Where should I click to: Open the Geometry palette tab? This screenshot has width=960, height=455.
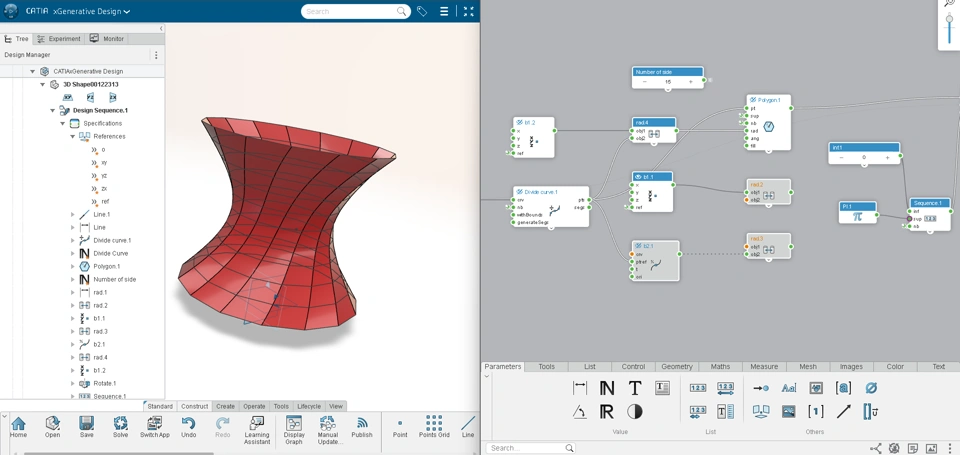click(677, 366)
